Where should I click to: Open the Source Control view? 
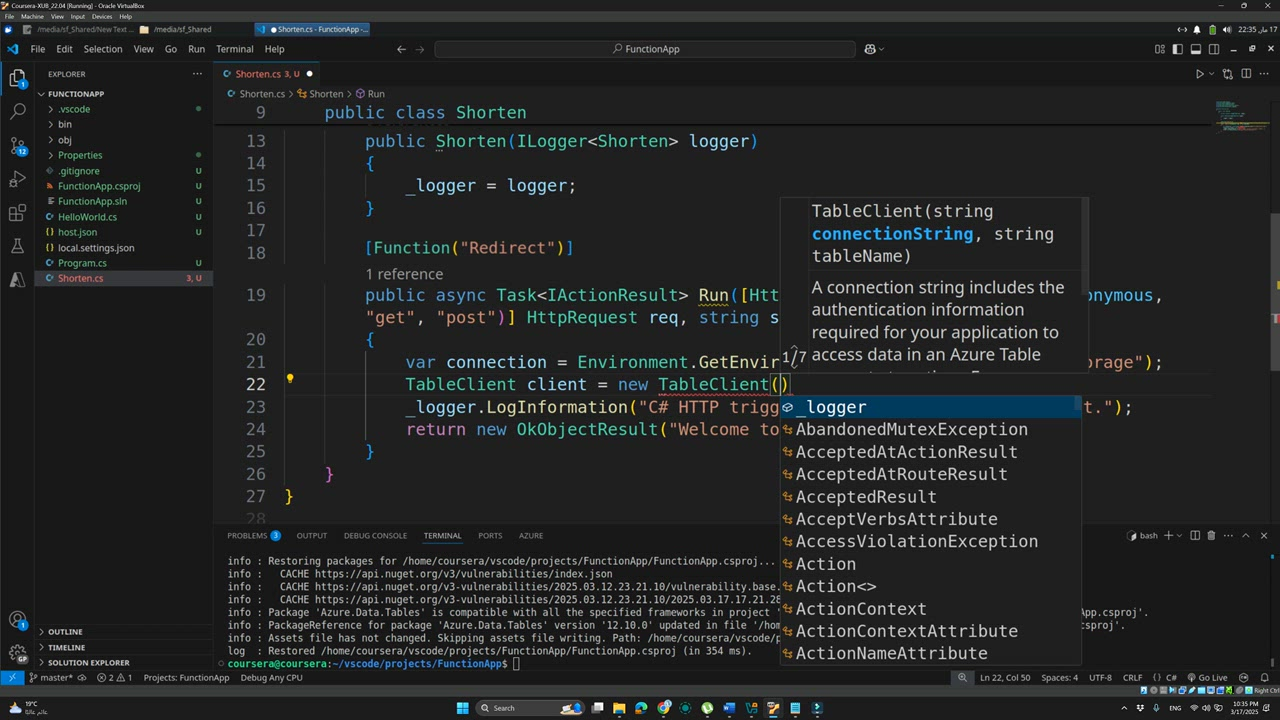17,146
